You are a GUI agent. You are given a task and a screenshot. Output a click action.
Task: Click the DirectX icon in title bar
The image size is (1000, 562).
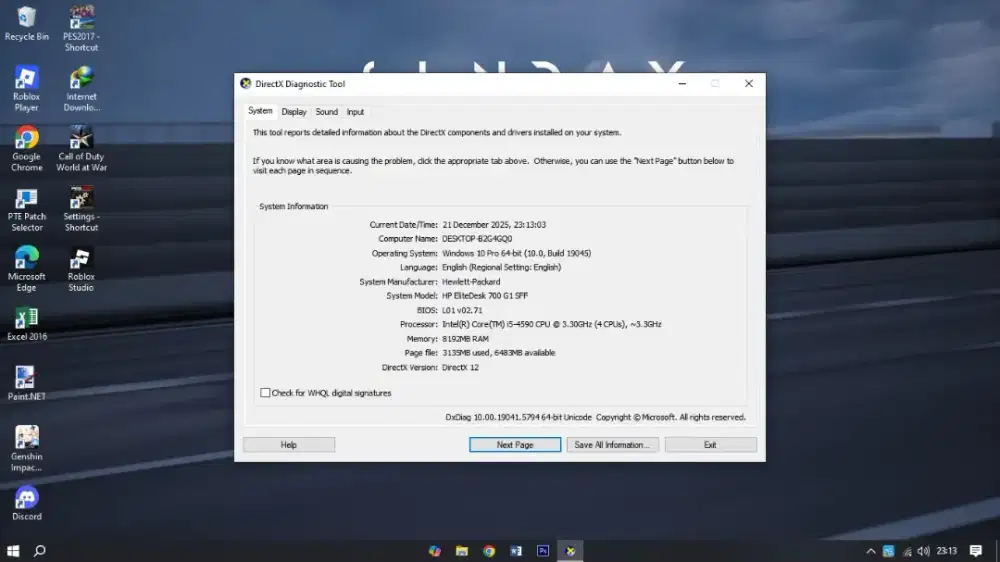[246, 84]
